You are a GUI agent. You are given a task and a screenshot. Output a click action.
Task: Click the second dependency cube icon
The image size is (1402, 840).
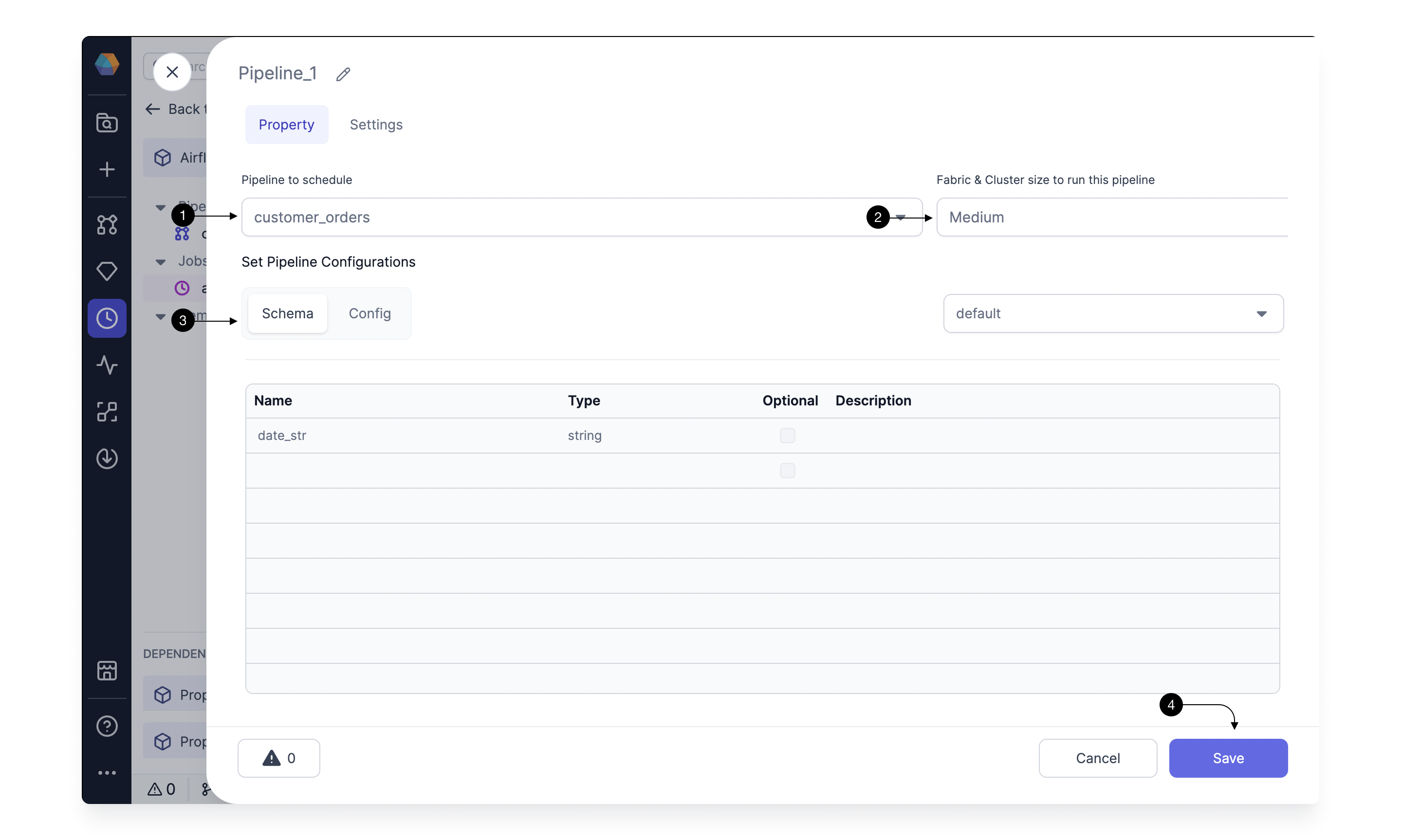click(x=163, y=741)
